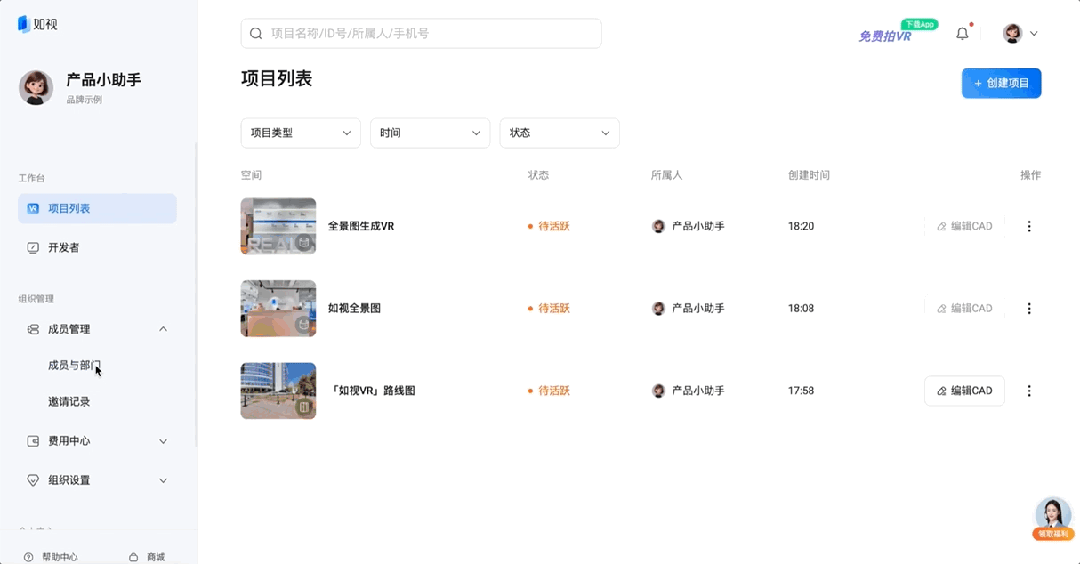Open more-options menu for 如视全景图
The image size is (1080, 564).
point(1029,308)
